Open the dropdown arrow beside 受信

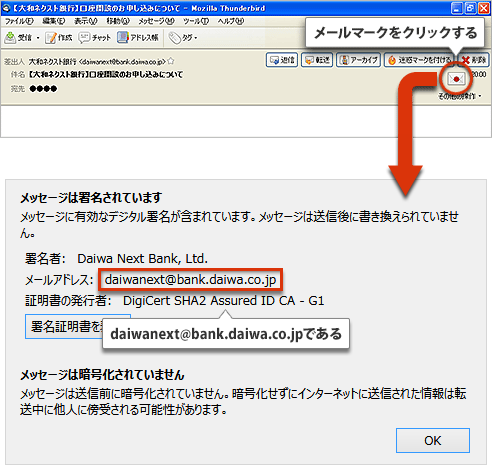click(x=38, y=38)
